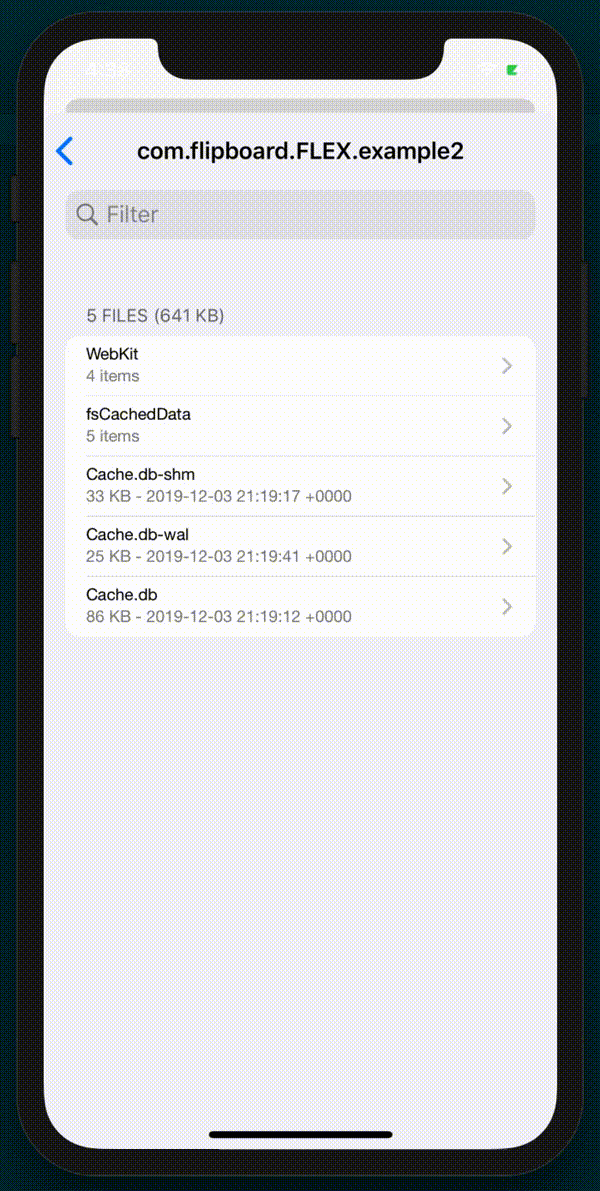The height and width of the screenshot is (1191, 600).
Task: Click the chevron on the WebKit row
Action: 507,366
